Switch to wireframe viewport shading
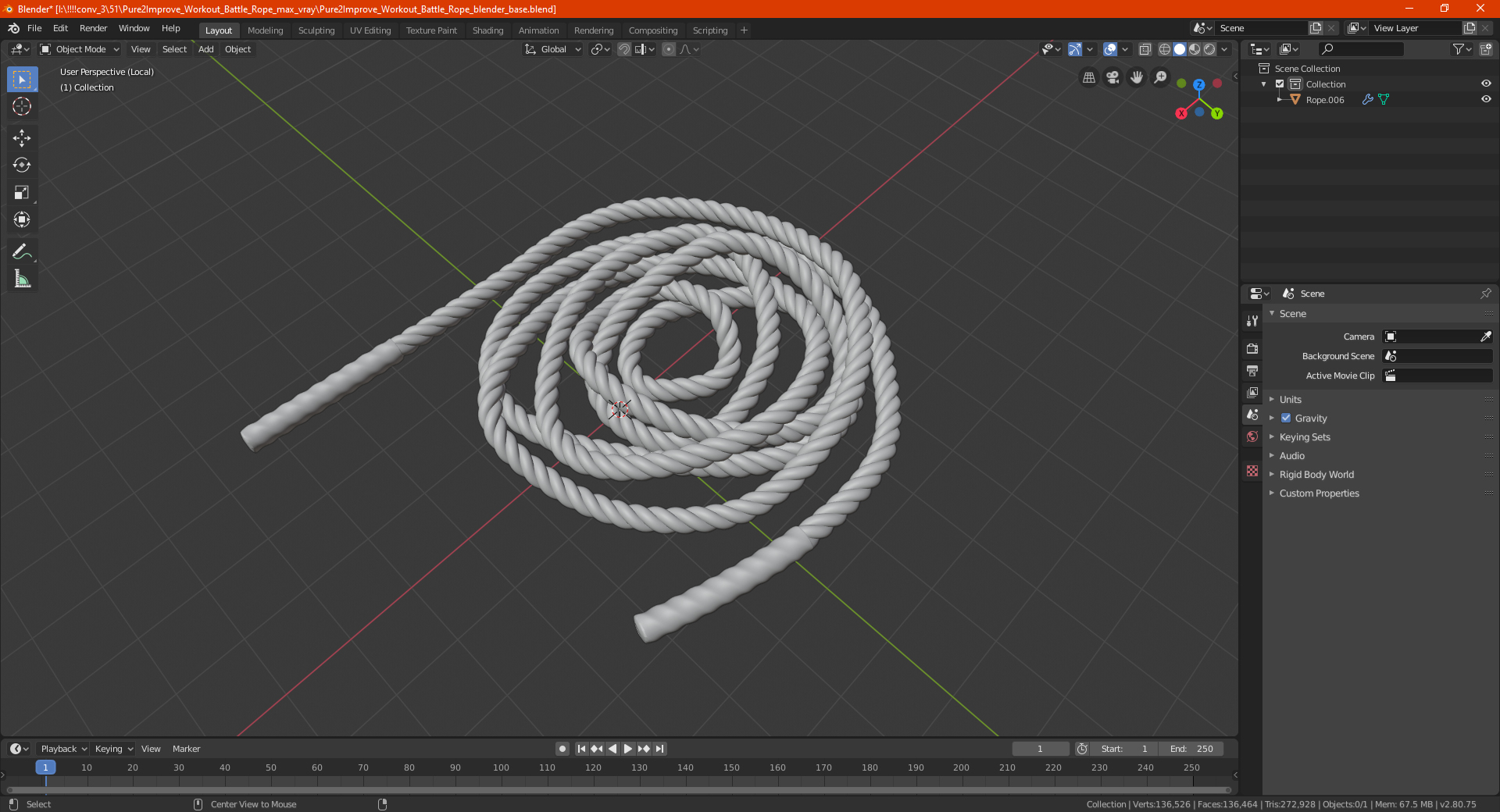 point(1165,49)
